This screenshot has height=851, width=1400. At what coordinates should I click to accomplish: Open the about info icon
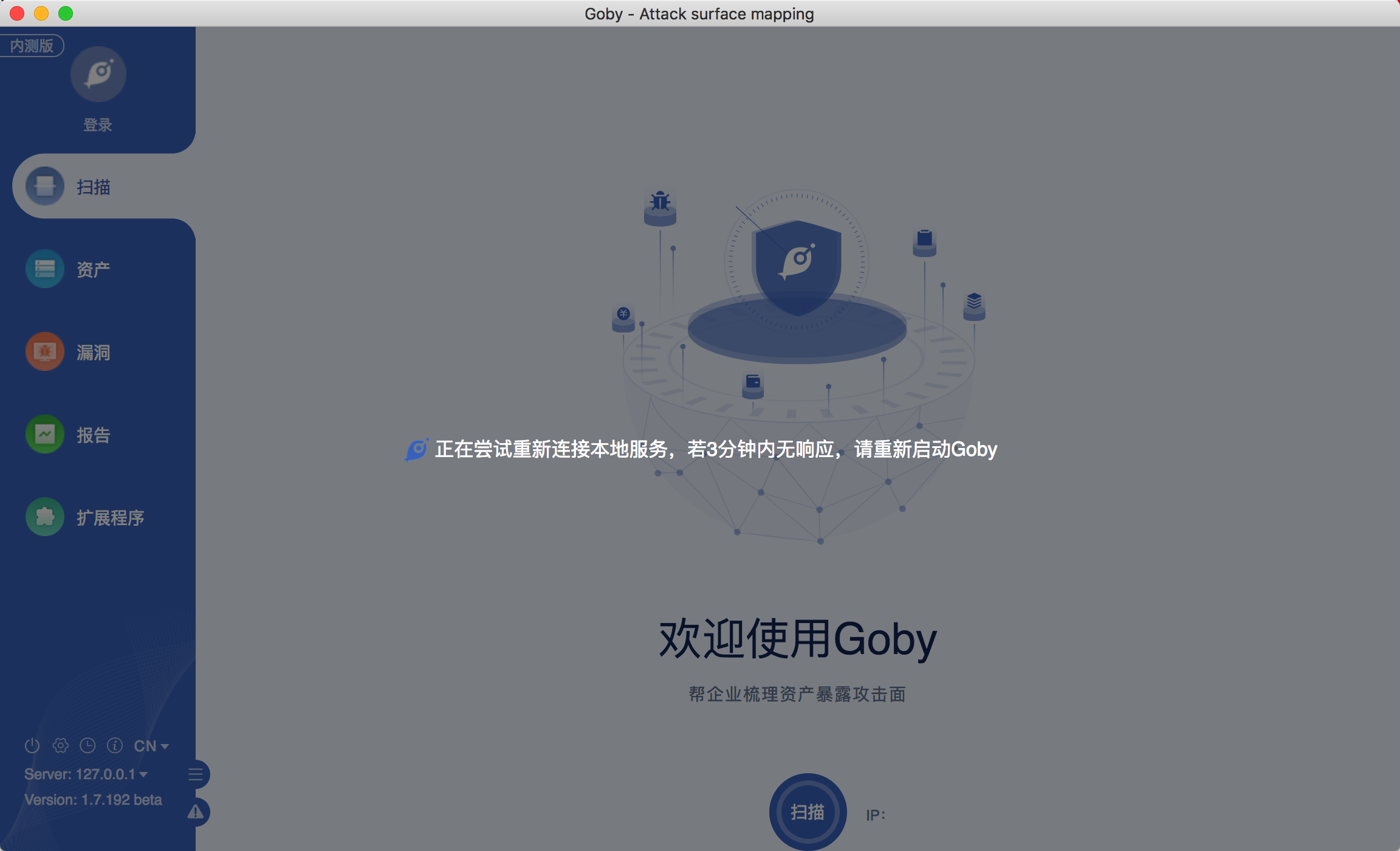(x=115, y=745)
